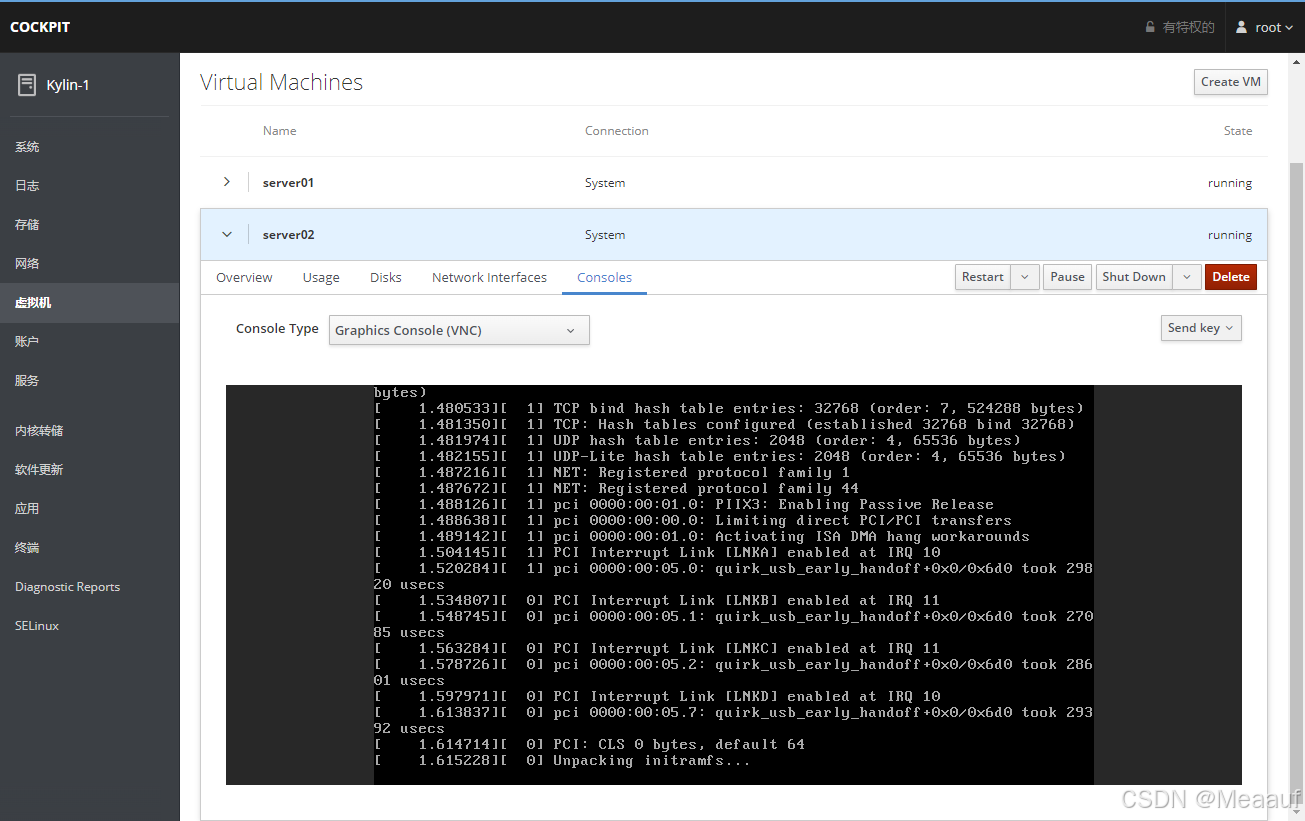Switch to the Usage tab
This screenshot has height=821, width=1305.
[x=321, y=277]
